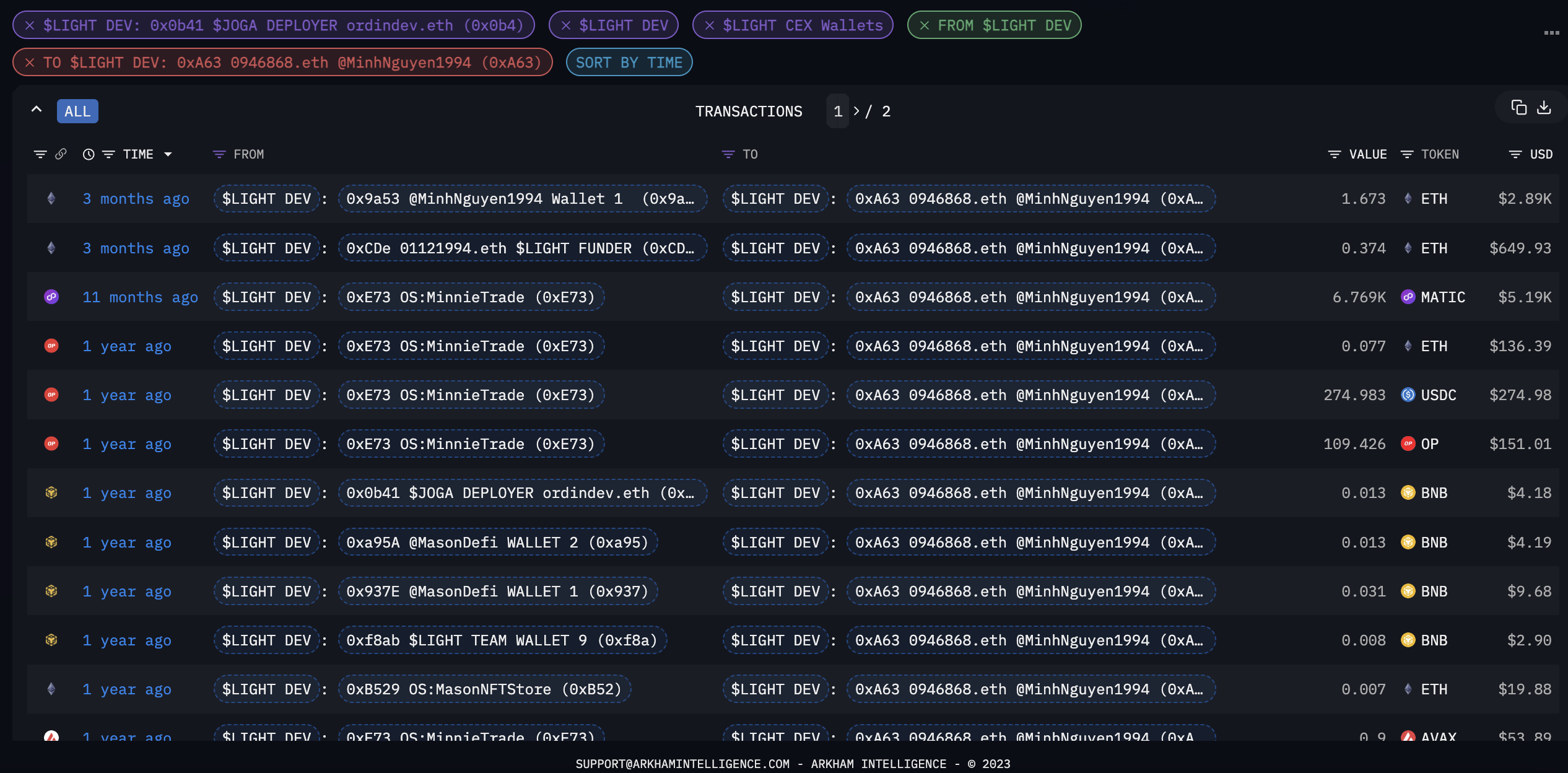Remove the $JOGA DEPLOYER ordindev.eth filter chip

pyautogui.click(x=30, y=25)
